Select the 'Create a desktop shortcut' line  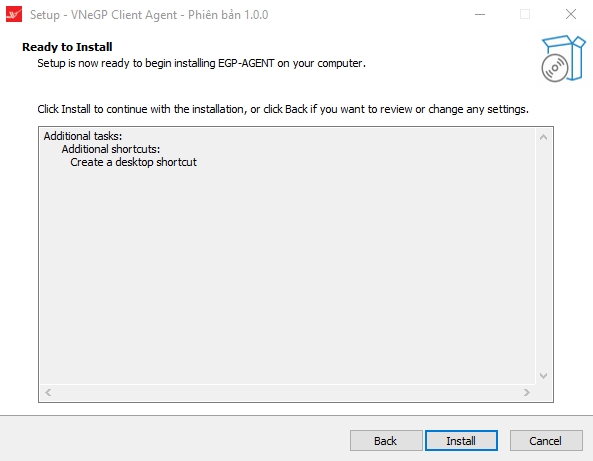[x=134, y=162]
